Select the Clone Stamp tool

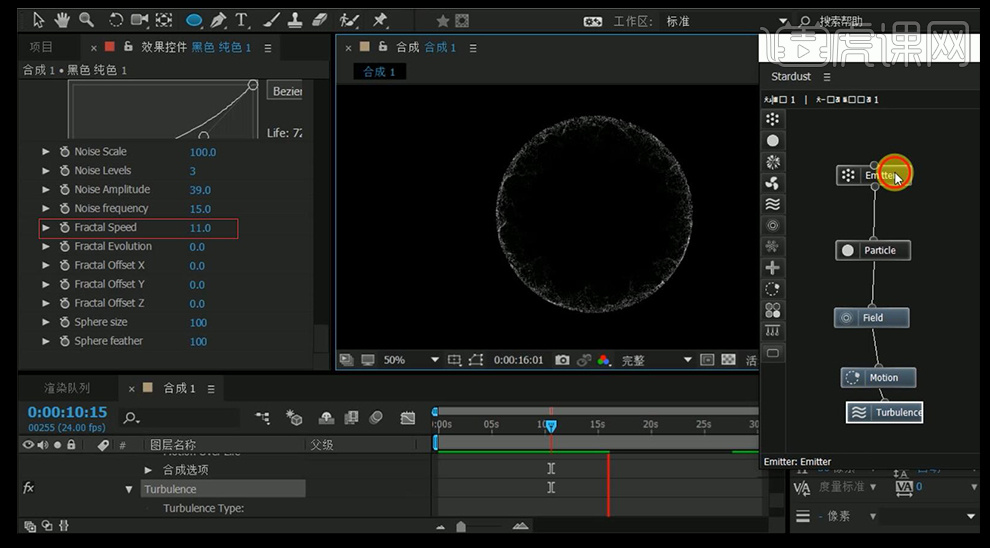pos(296,20)
